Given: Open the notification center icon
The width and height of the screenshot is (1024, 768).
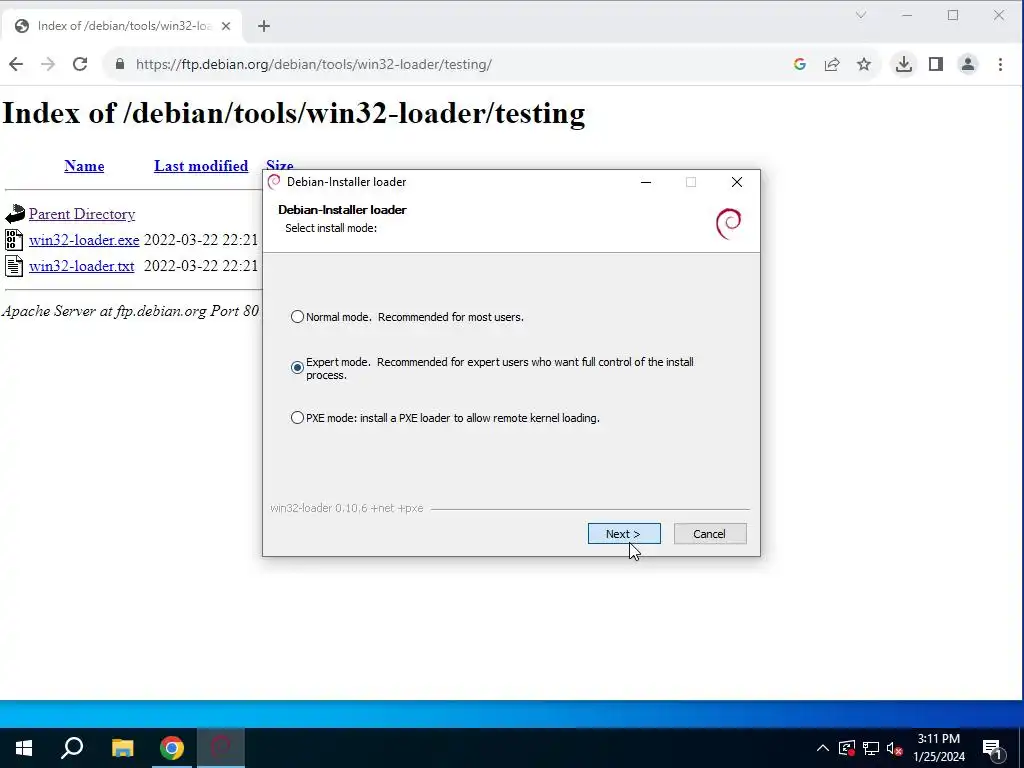Looking at the screenshot, I should 992,748.
